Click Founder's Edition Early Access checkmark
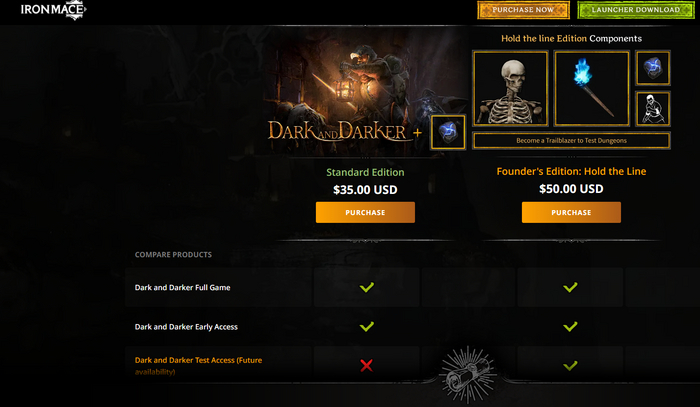The width and height of the screenshot is (700, 407). (570, 326)
